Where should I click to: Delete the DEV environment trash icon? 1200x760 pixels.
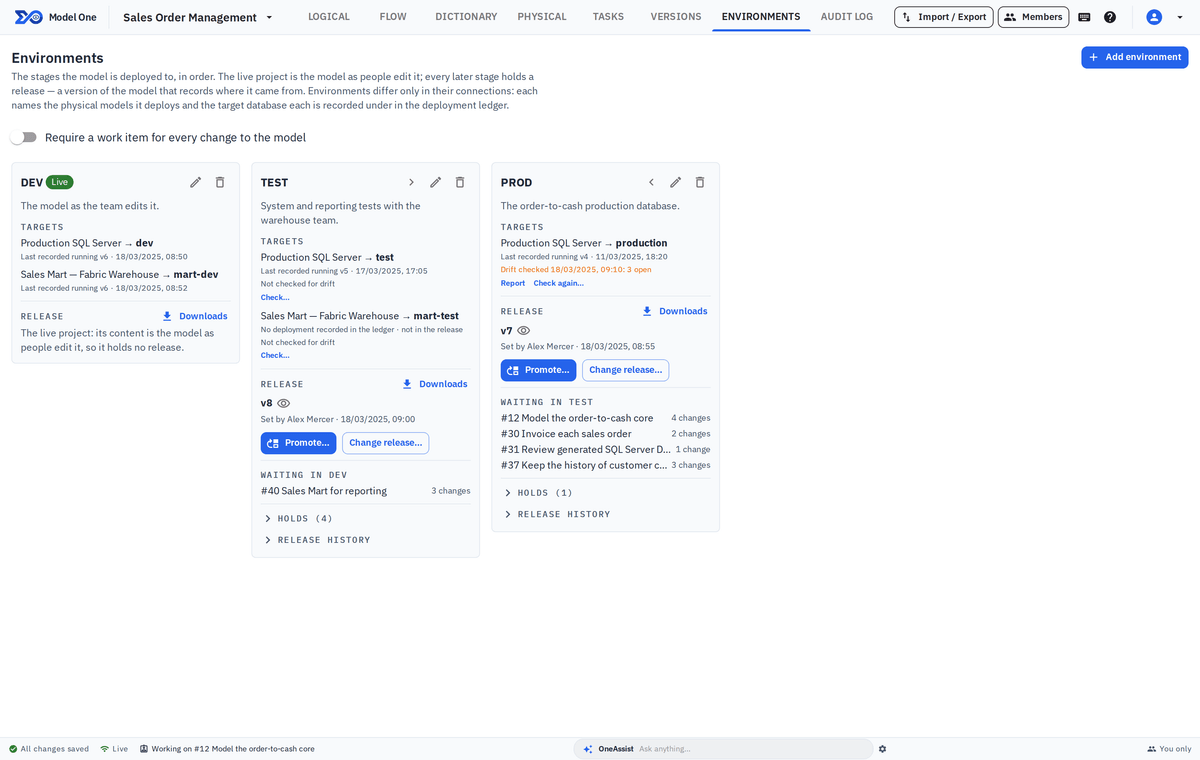pos(220,182)
